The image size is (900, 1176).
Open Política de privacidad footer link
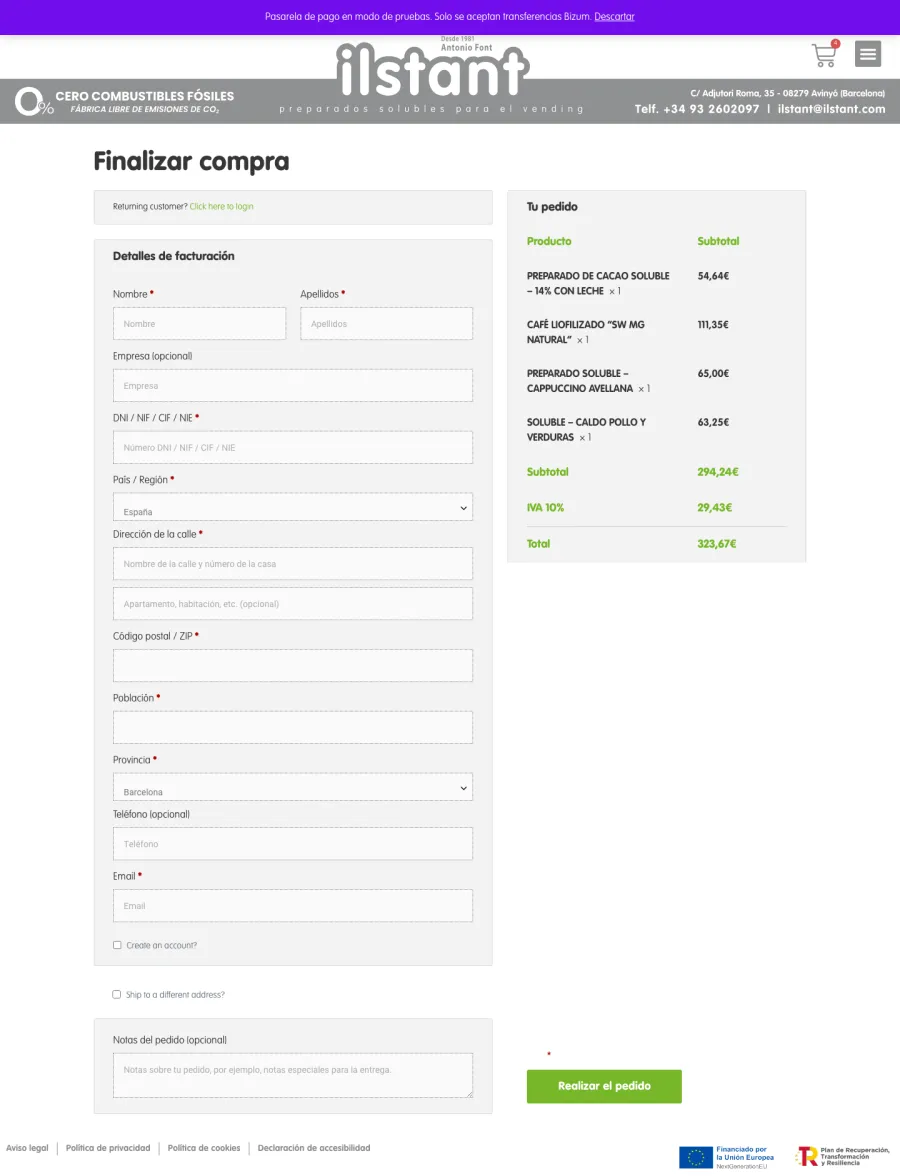point(108,1148)
